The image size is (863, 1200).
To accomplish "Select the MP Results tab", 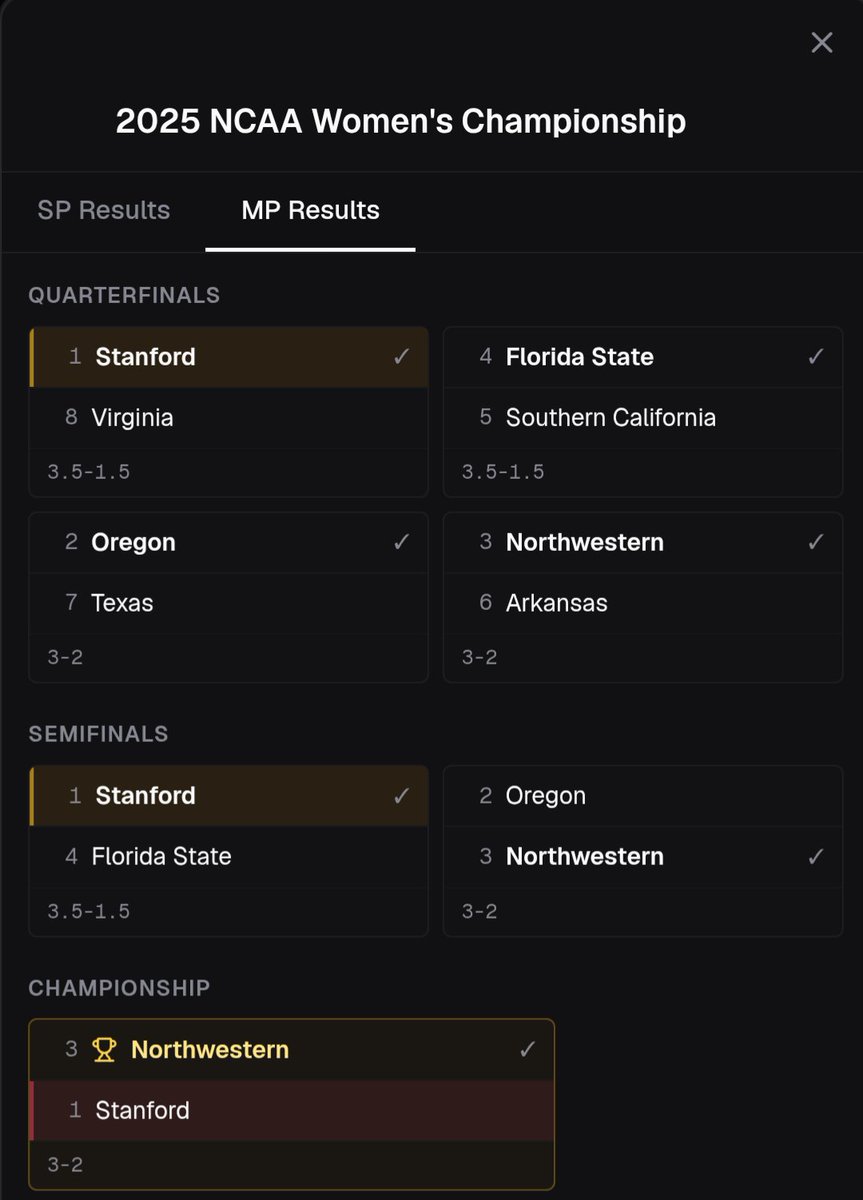I will [x=310, y=210].
